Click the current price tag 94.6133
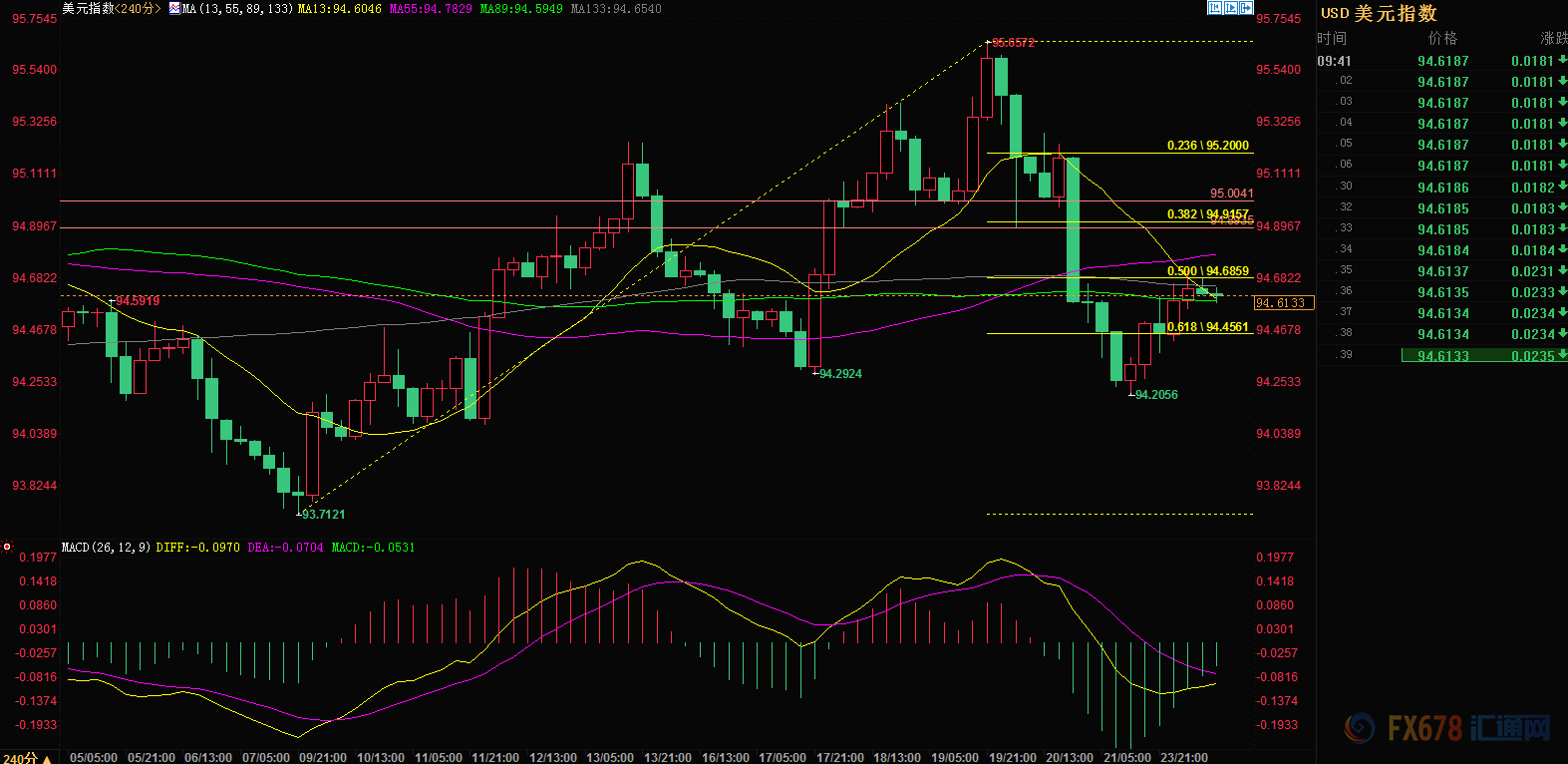1568x764 pixels. point(1284,303)
